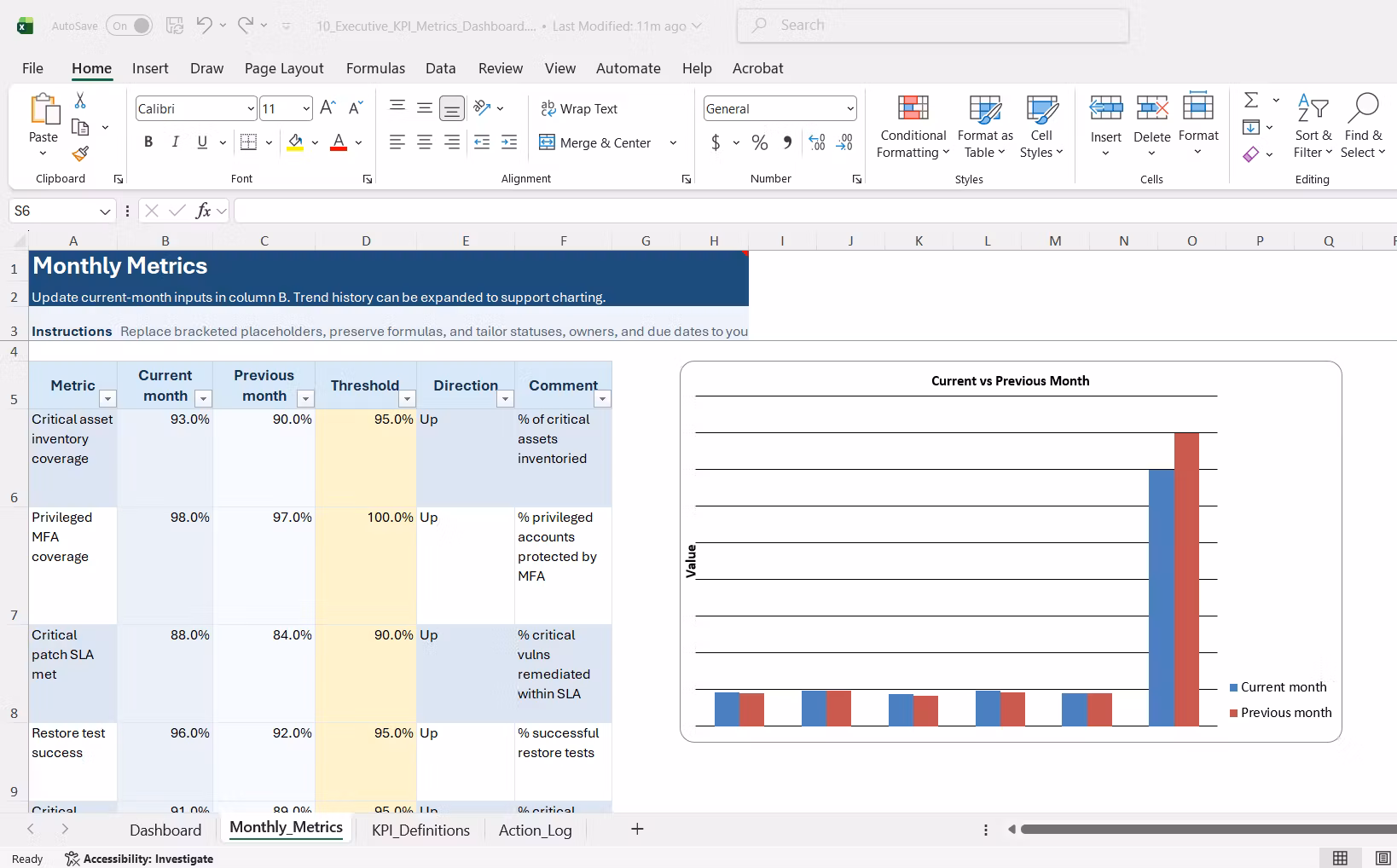Click the AutoSum sigma icon
Viewport: 1397px width, 868px height.
tap(1251, 101)
